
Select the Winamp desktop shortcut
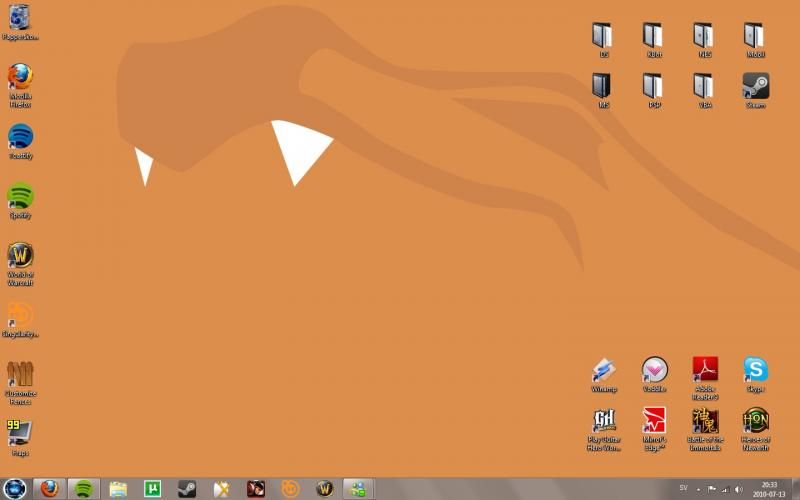click(604, 371)
